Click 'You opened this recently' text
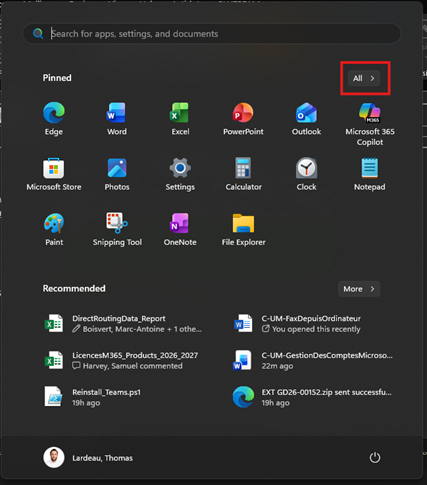 (316, 329)
